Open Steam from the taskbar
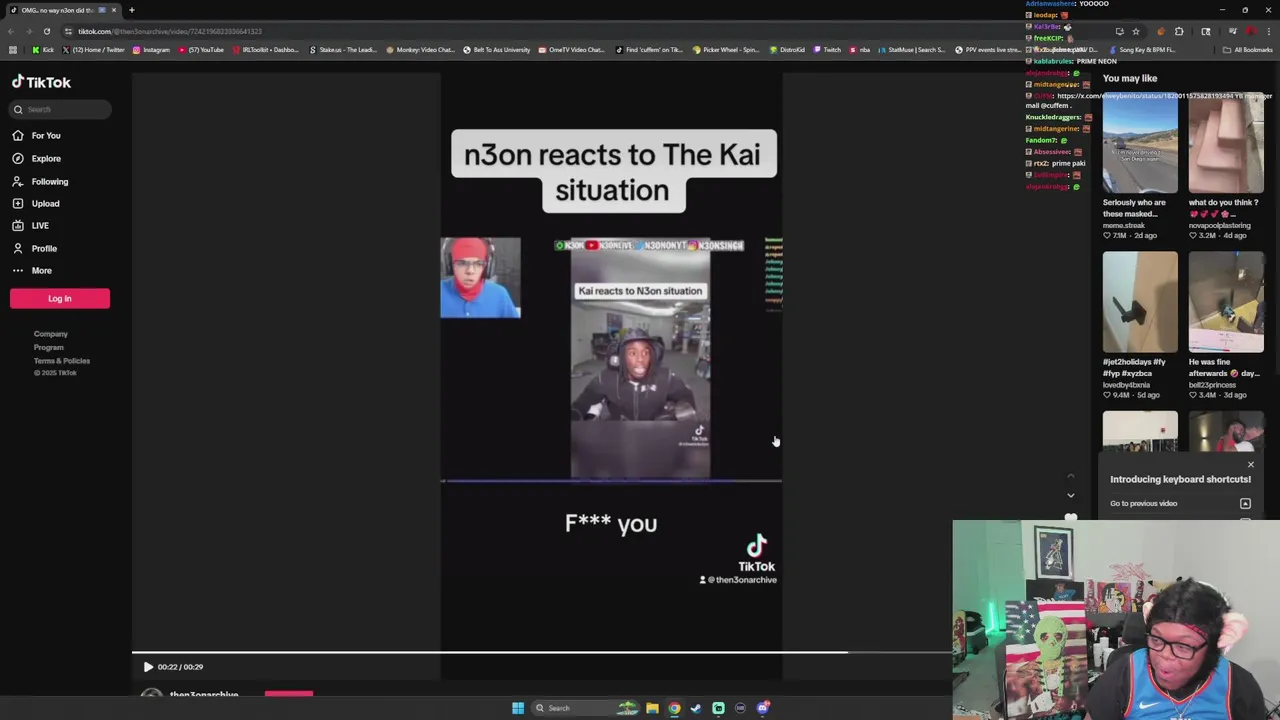 (696, 708)
